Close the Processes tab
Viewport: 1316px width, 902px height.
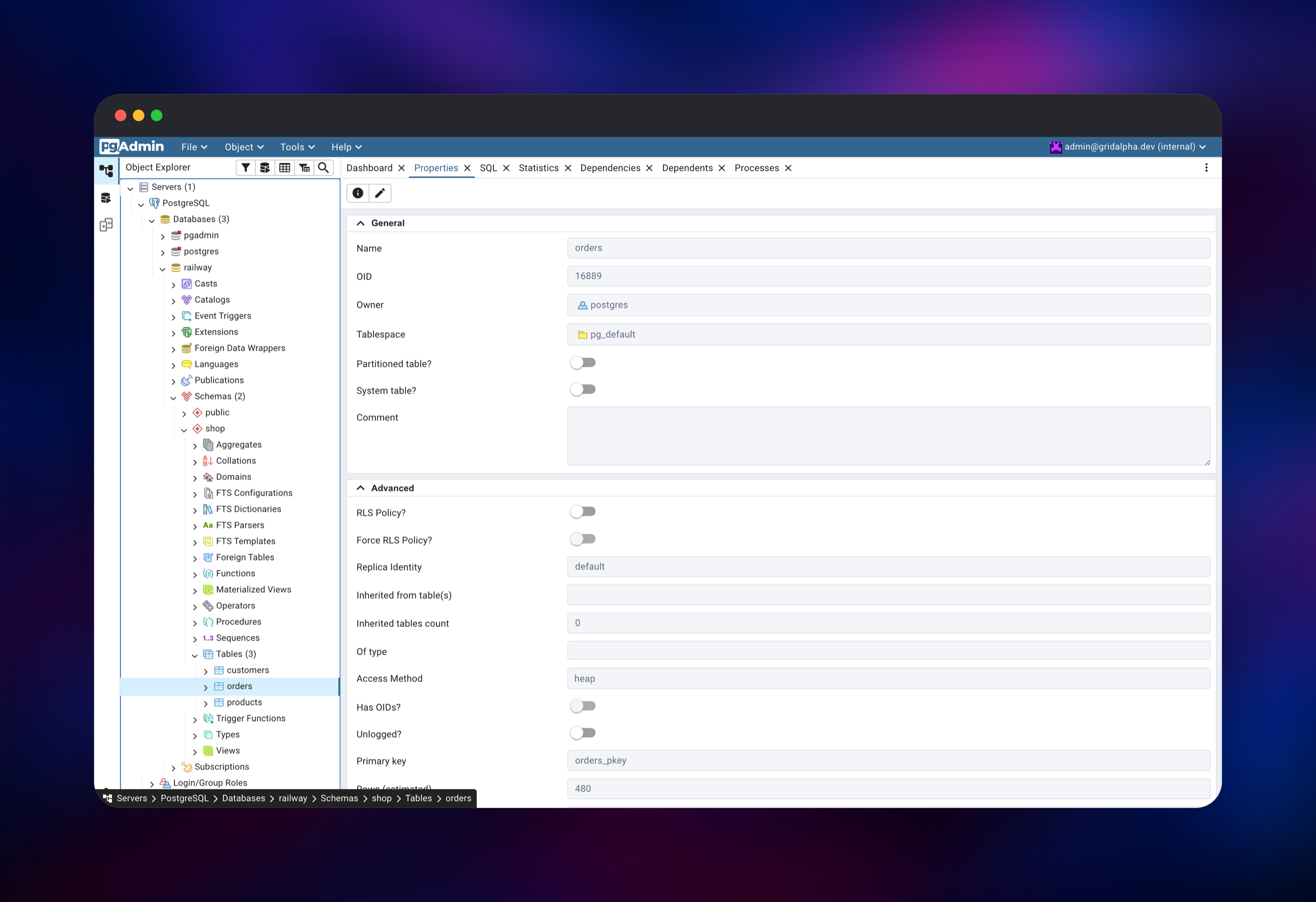[788, 168]
